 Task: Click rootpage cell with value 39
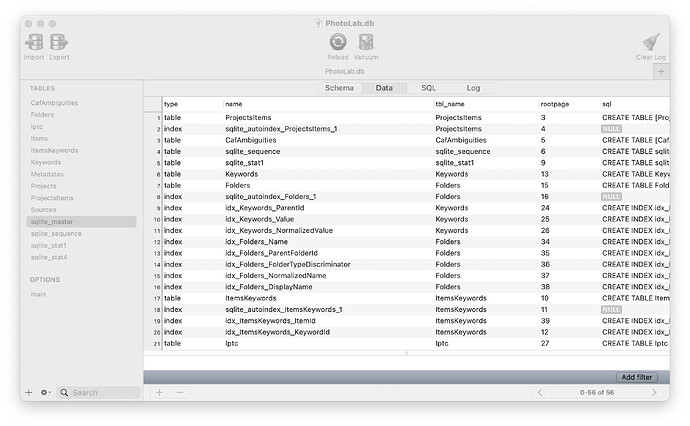[545, 321]
